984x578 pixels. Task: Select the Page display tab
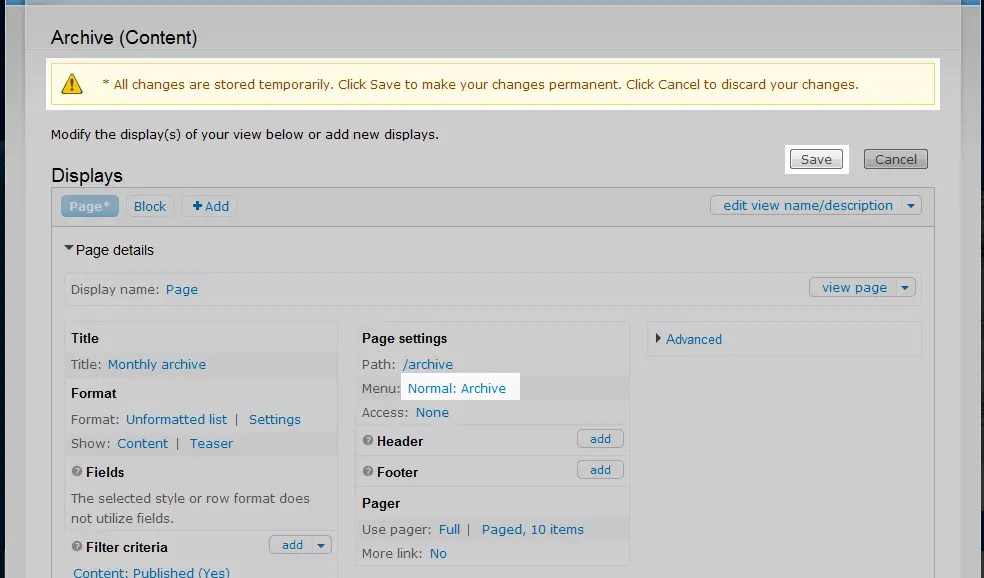88,206
